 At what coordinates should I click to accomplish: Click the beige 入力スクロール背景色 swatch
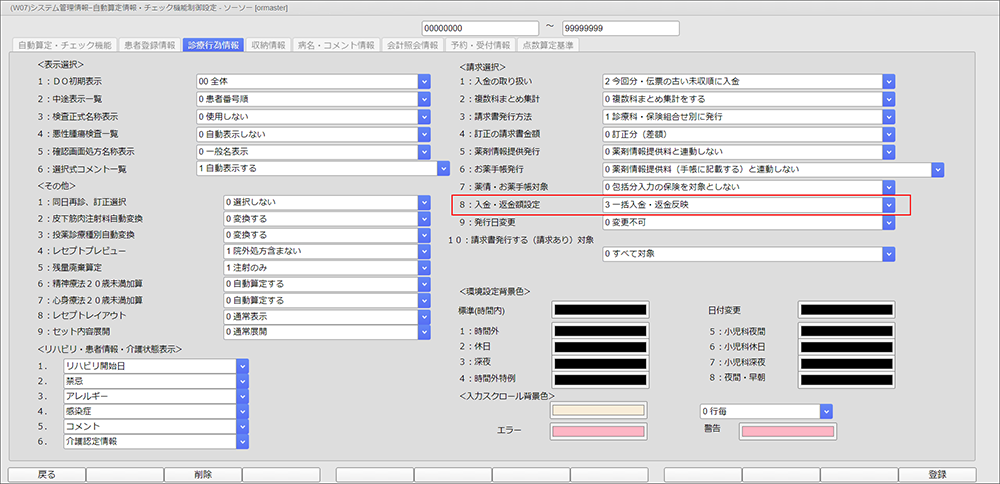(x=598, y=411)
